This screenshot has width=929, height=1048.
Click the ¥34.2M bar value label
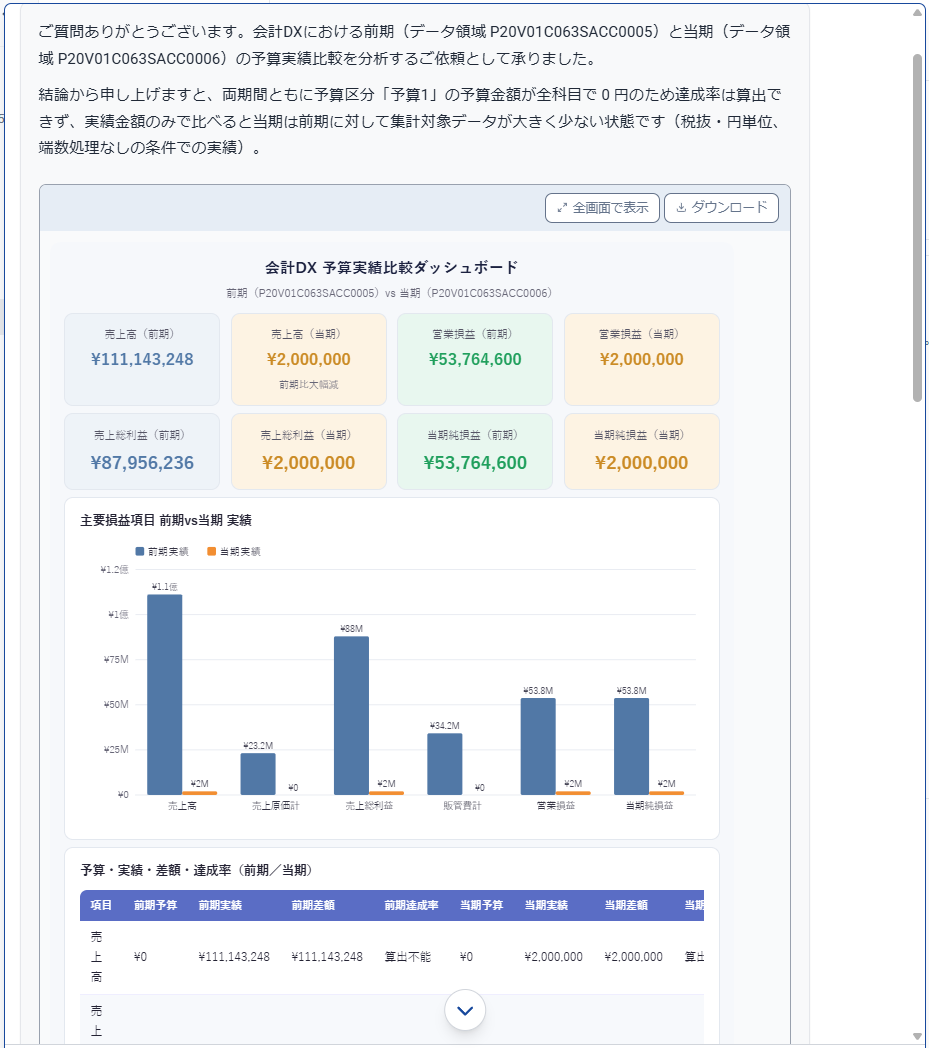[444, 725]
